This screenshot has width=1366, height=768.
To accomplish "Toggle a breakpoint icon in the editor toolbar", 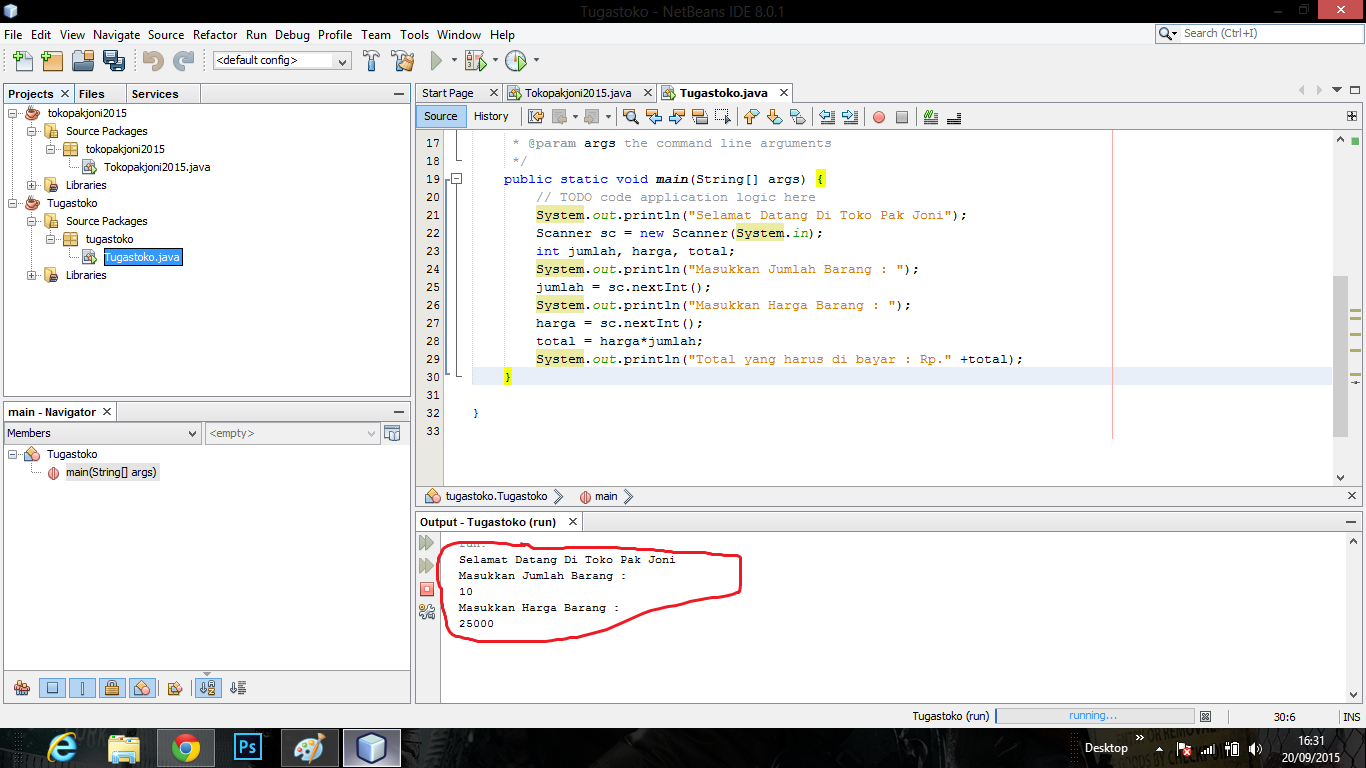I will click(878, 117).
